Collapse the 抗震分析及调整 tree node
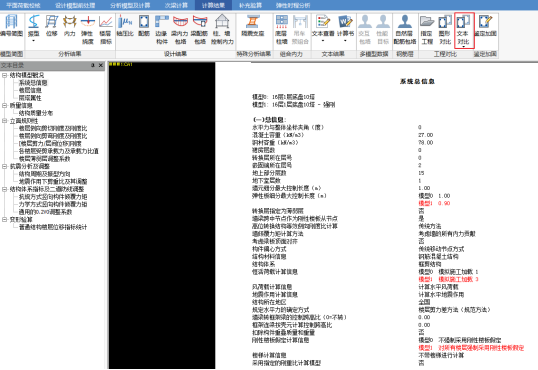Screen dimensions: 538x370 (x=4, y=166)
